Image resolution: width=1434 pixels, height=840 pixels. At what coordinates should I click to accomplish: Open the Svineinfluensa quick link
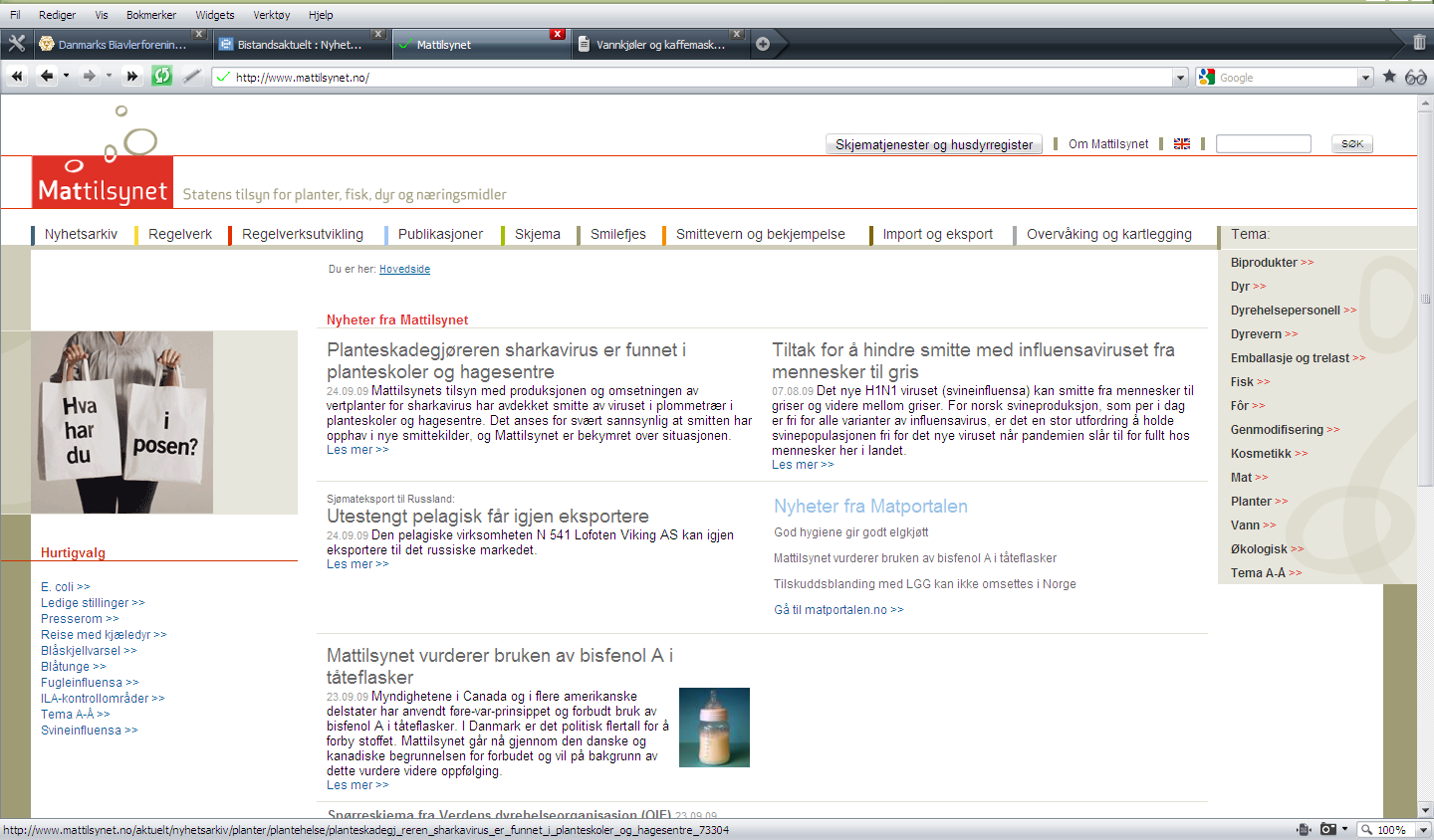[90, 731]
